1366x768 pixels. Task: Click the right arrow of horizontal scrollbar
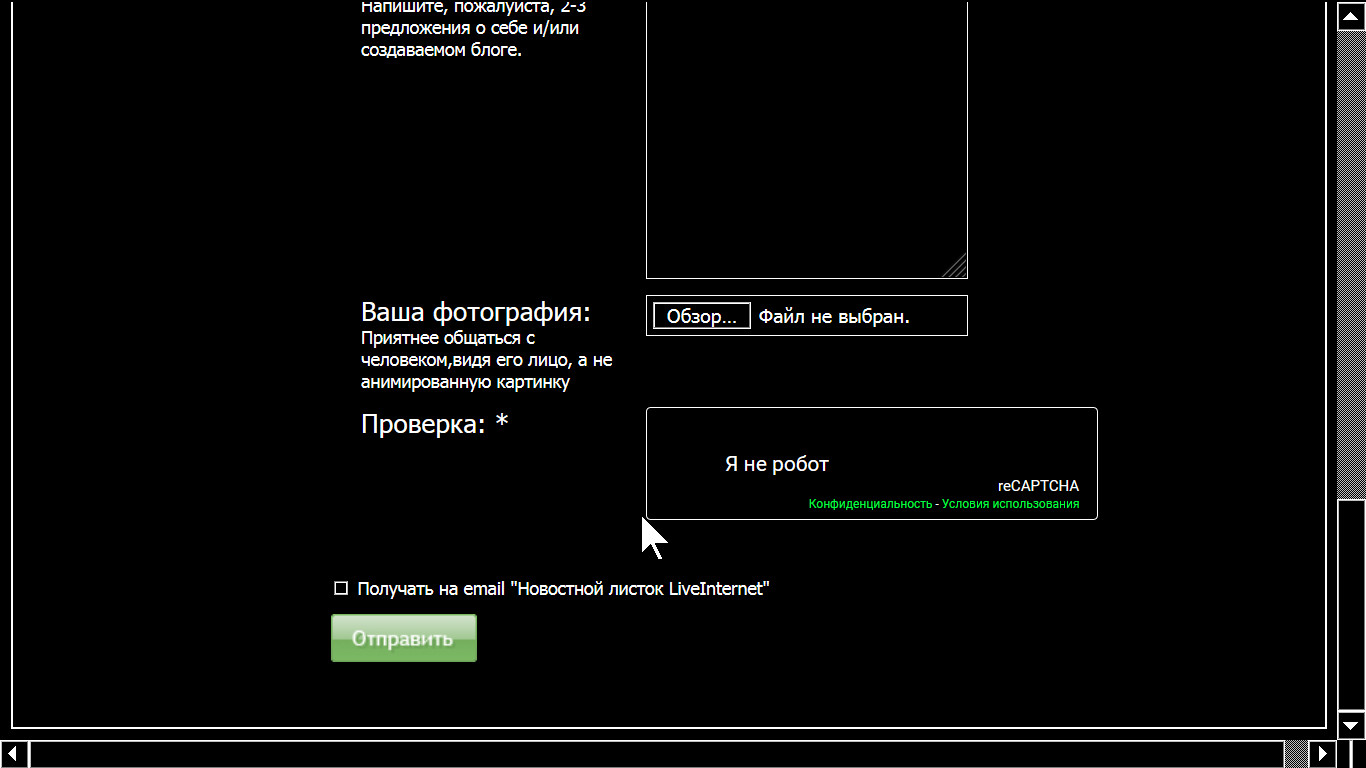tap(1323, 753)
